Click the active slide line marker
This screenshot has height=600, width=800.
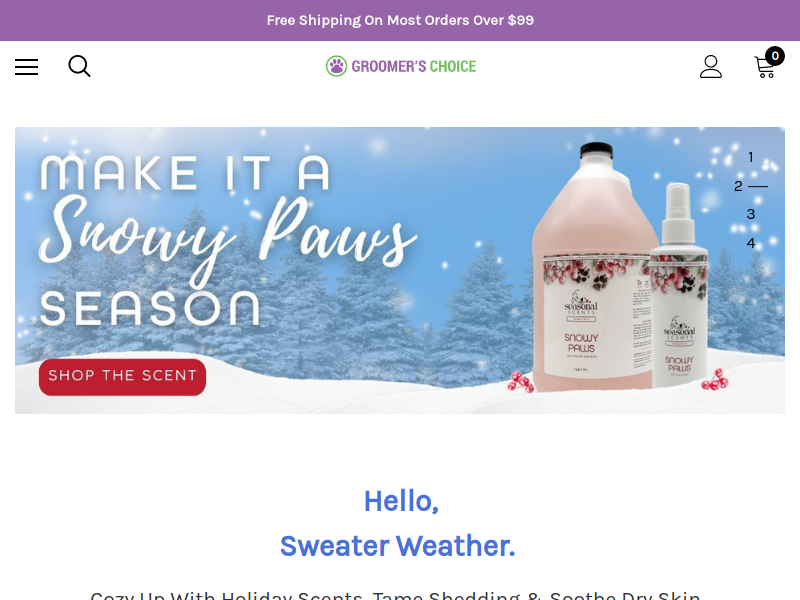758,186
